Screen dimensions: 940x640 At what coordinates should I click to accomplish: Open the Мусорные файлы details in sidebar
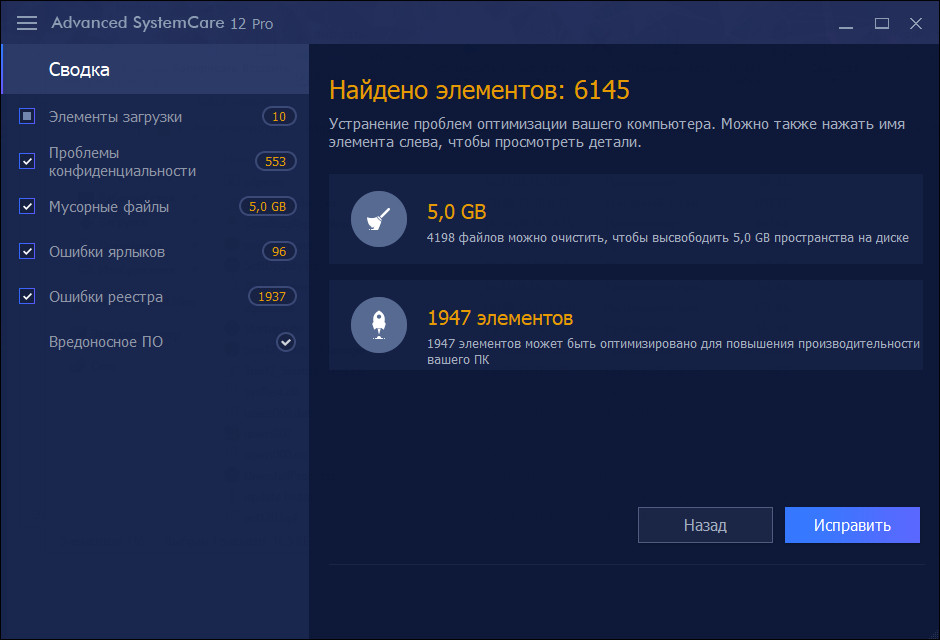109,207
